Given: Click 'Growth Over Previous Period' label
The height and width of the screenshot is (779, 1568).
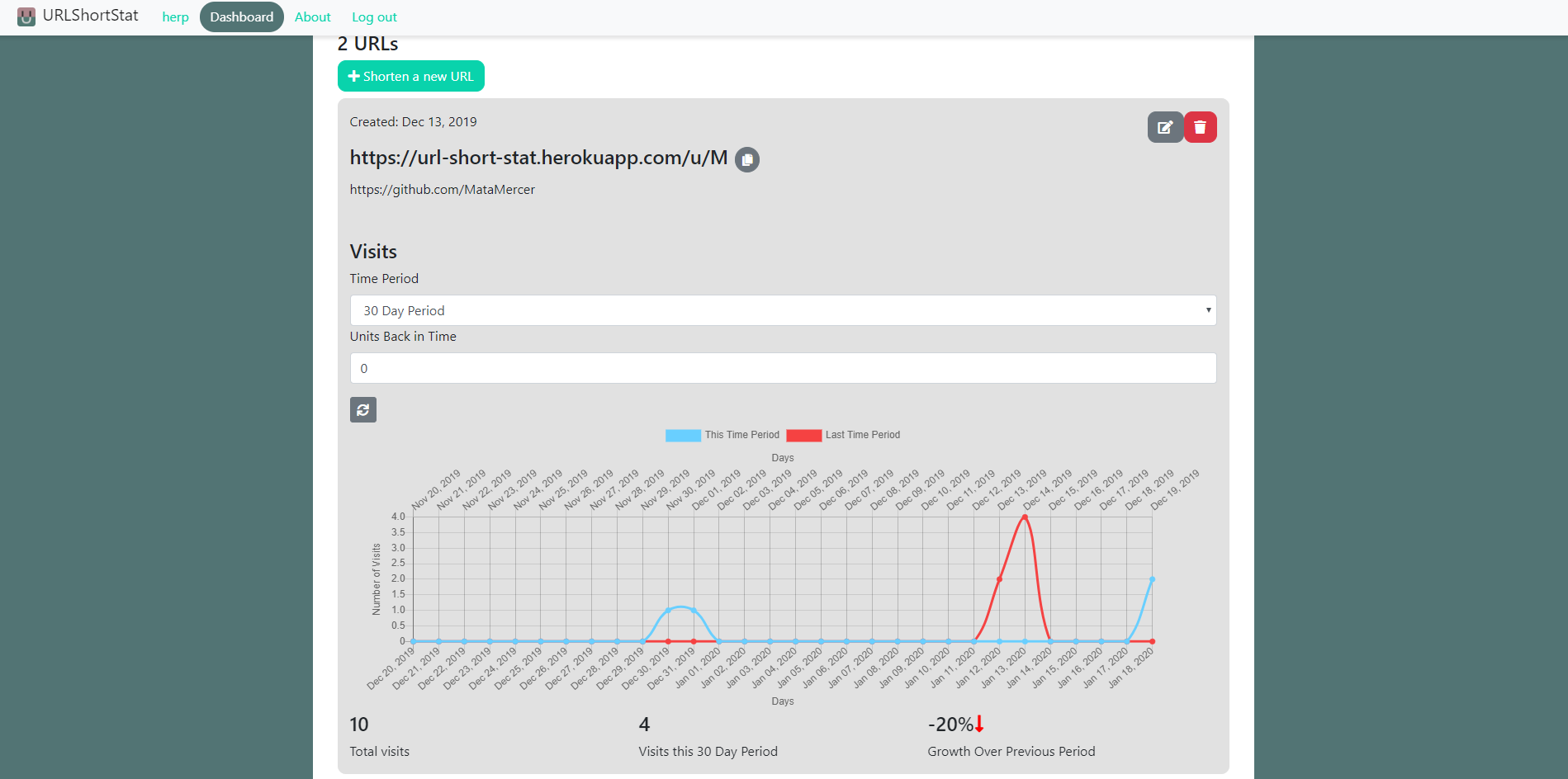Looking at the screenshot, I should tap(1011, 752).
